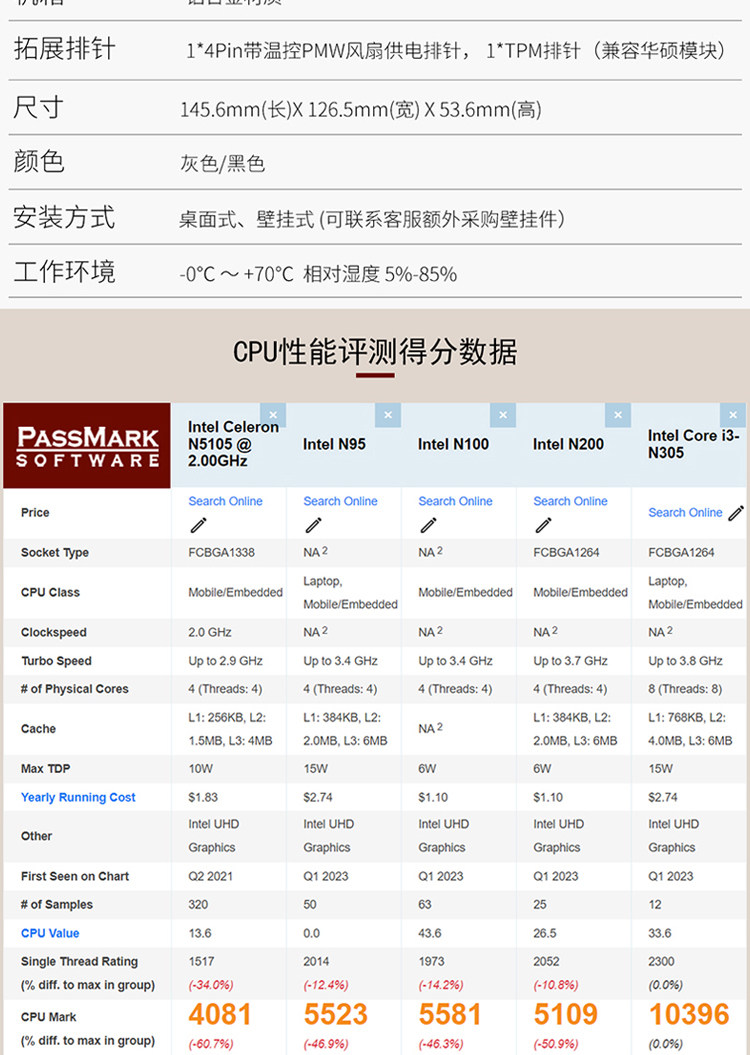Click single thread rating 2014
Viewport: 750px width, 1055px height.
tap(316, 961)
